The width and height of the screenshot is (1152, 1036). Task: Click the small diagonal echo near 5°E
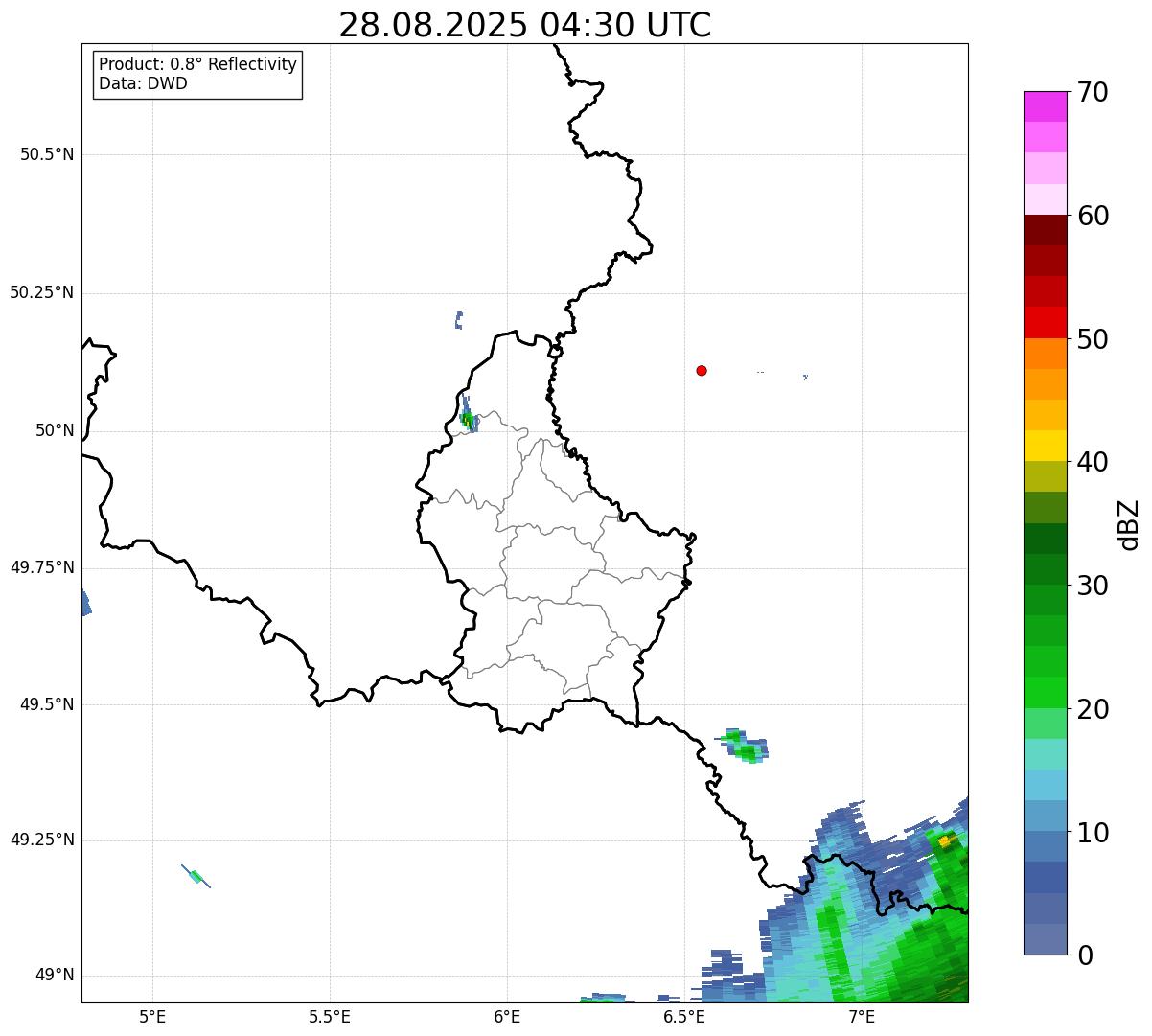196,876
